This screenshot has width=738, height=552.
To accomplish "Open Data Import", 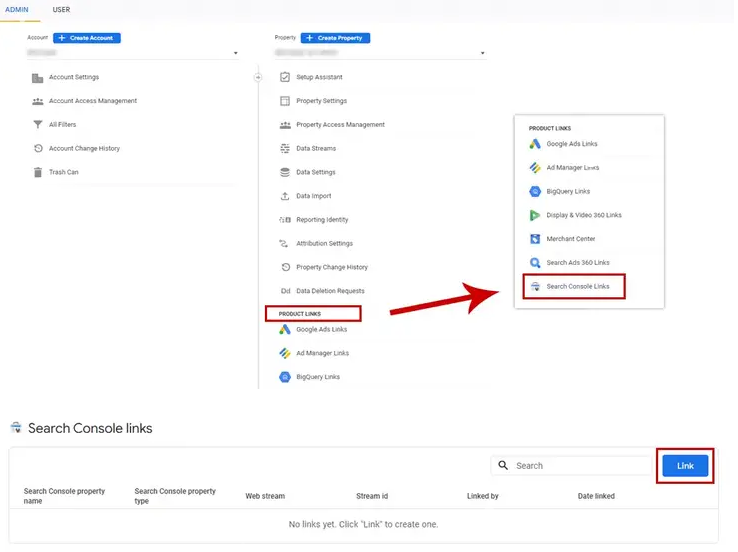I will click(x=313, y=196).
